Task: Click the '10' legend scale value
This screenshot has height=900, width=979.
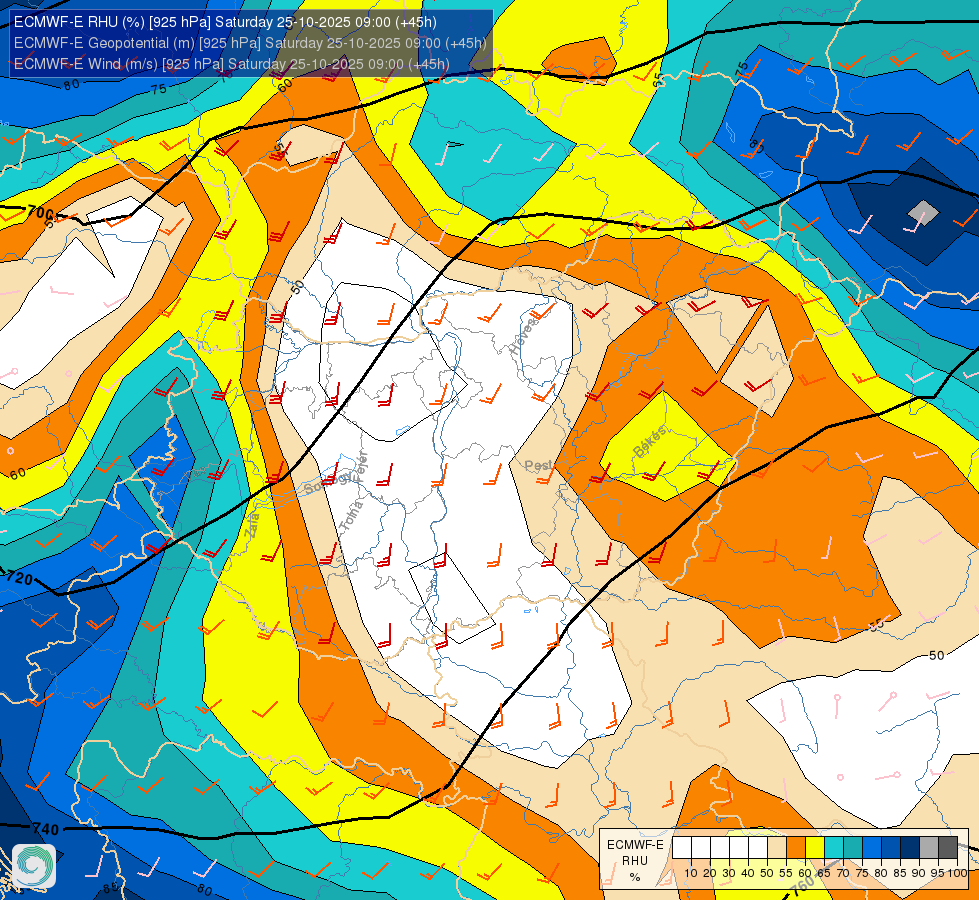Action: 691,873
